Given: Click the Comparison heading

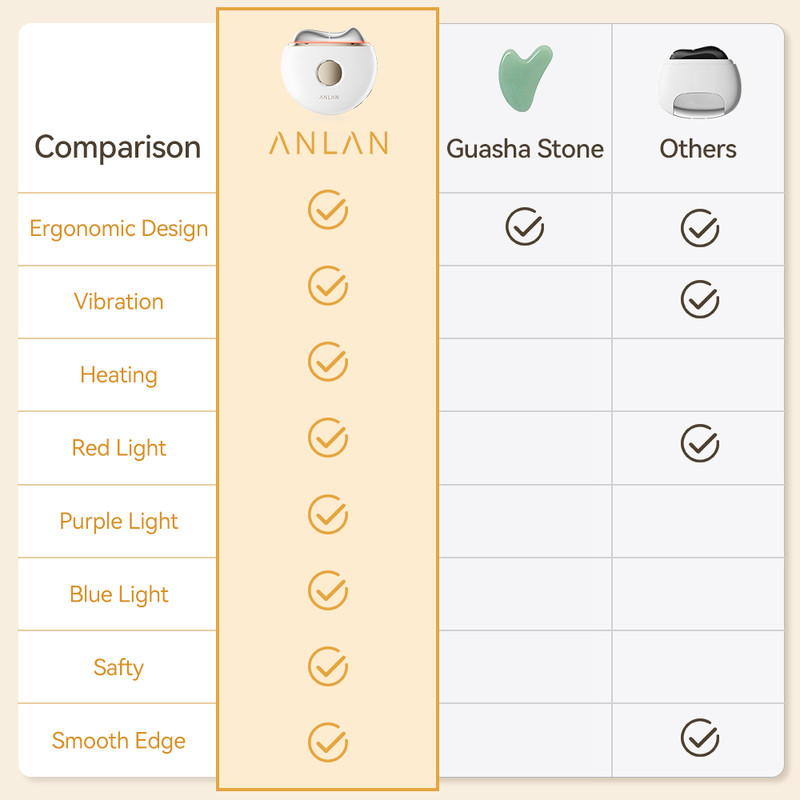Looking at the screenshot, I should (x=118, y=147).
